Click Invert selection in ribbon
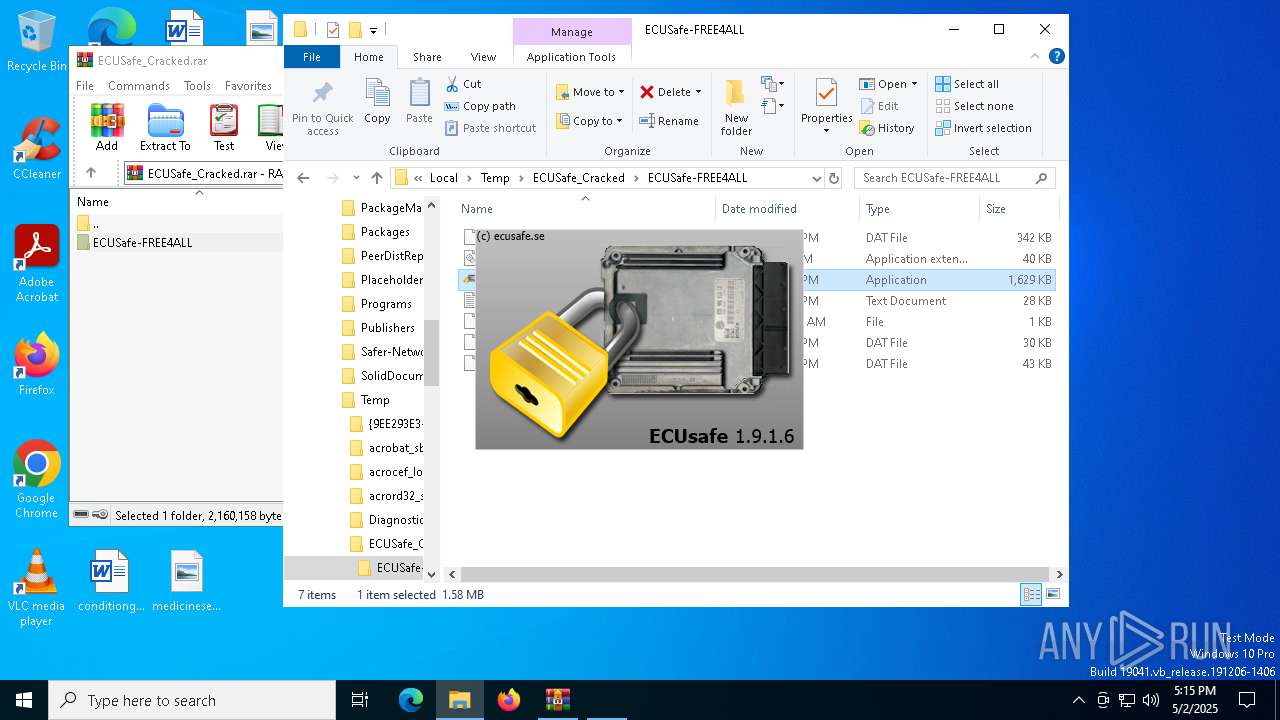This screenshot has height=720, width=1280. click(x=983, y=128)
